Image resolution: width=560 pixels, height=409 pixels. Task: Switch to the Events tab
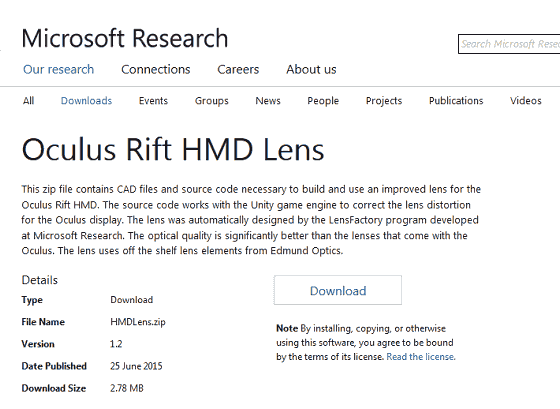coord(153,101)
